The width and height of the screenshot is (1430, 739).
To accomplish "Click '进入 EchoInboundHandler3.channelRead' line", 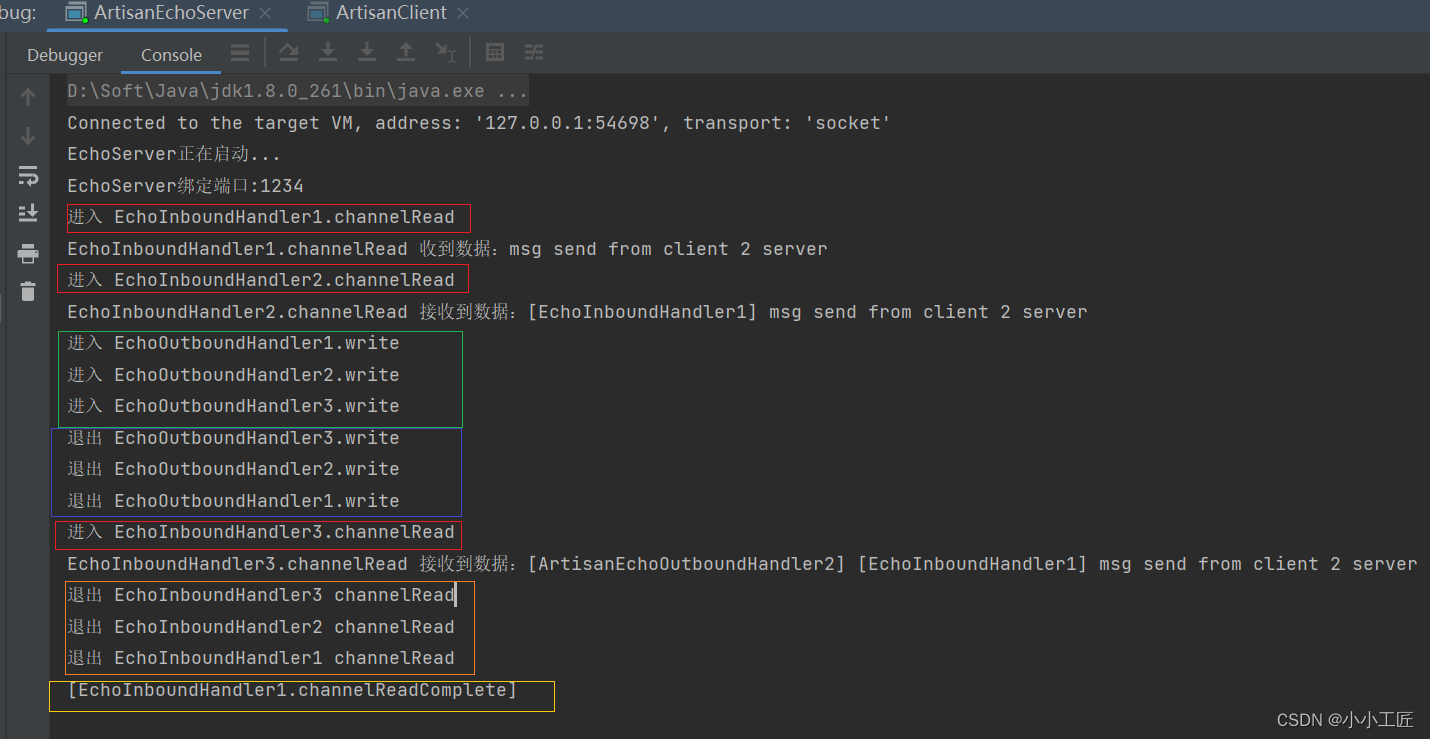I will [x=261, y=532].
